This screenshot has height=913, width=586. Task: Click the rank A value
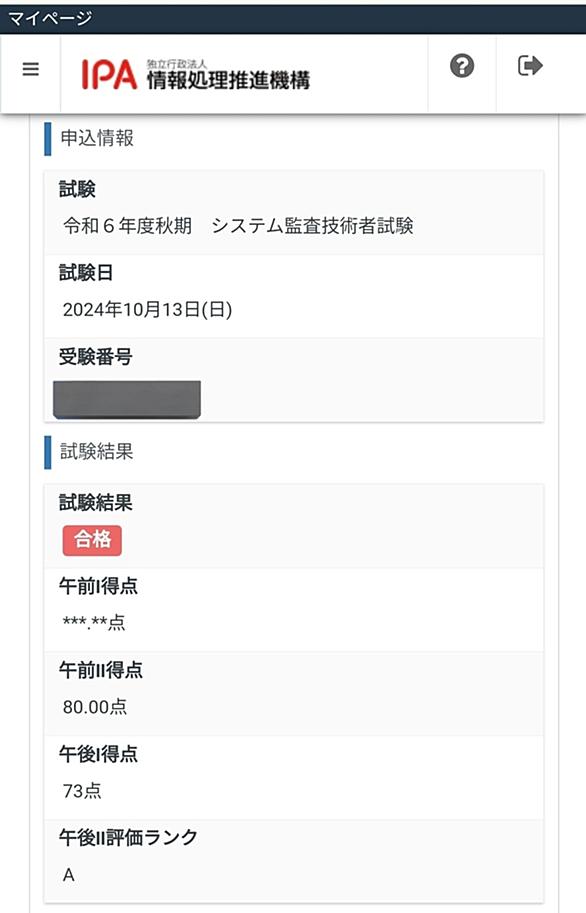coord(69,875)
